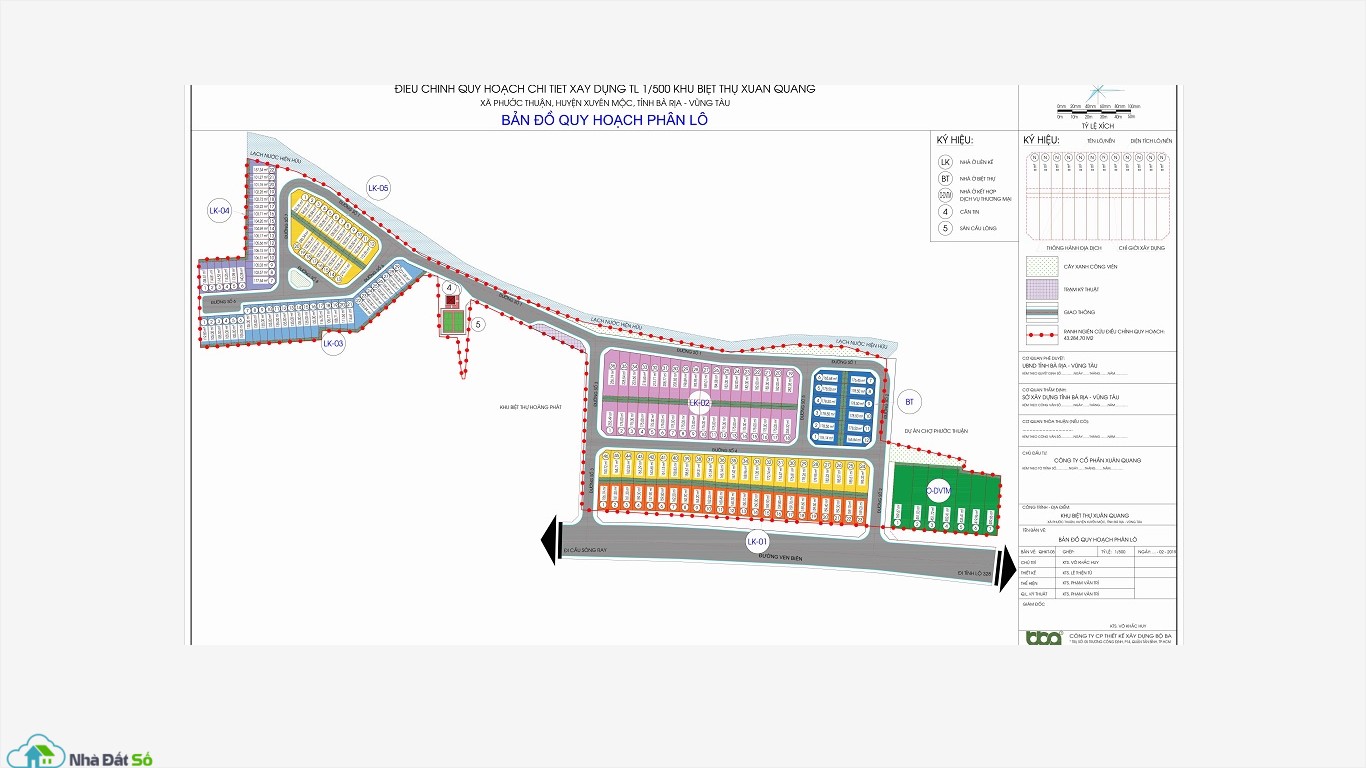Image resolution: width=1366 pixels, height=768 pixels.
Task: Click the scale bar graphic
Action: [1098, 111]
